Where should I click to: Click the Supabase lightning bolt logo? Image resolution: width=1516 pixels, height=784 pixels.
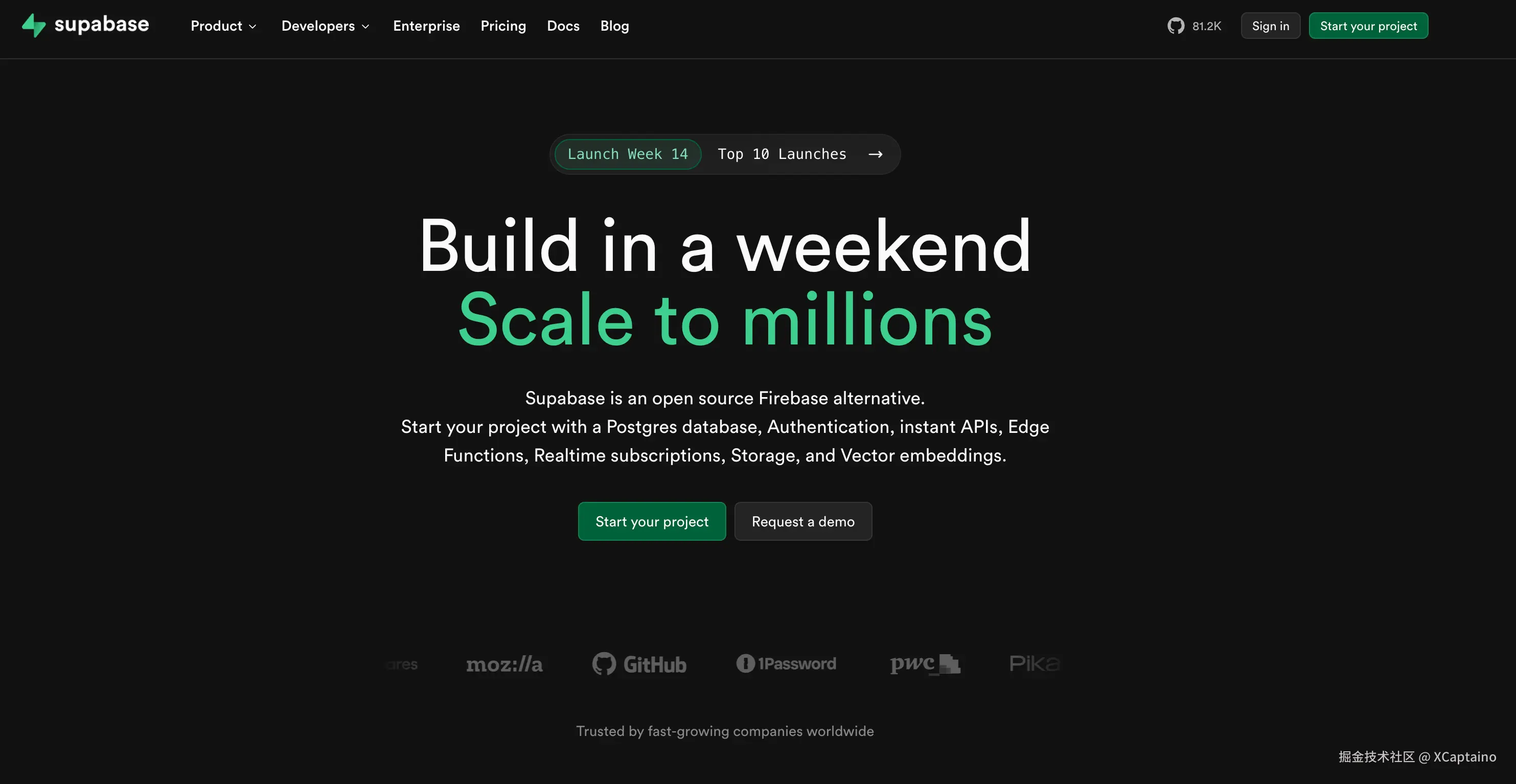pos(34,26)
